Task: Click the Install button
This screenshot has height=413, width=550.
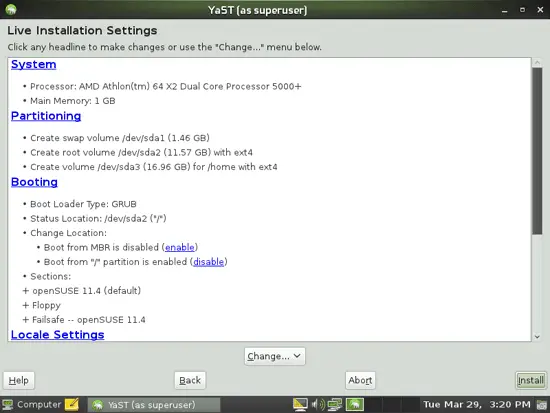Action: (x=531, y=380)
